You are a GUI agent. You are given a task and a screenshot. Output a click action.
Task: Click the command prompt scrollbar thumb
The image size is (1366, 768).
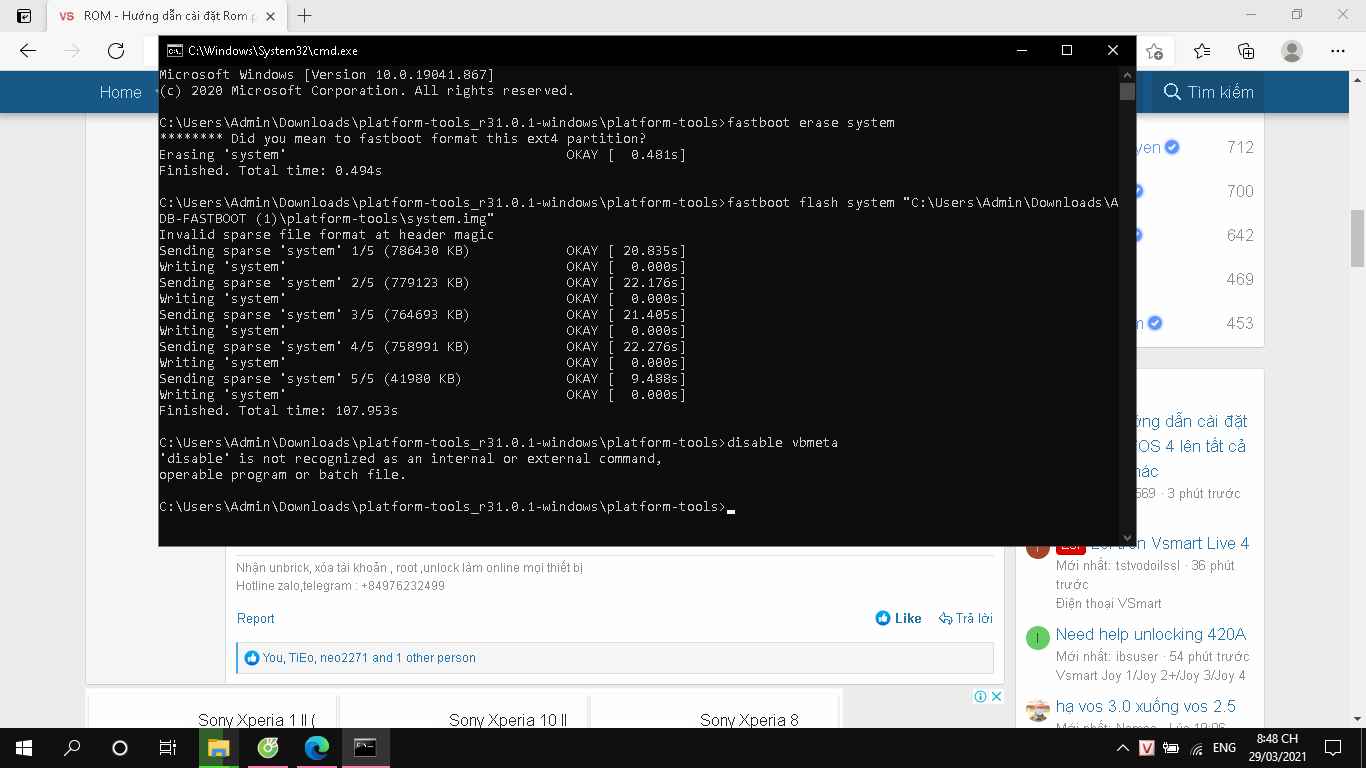click(x=1127, y=92)
